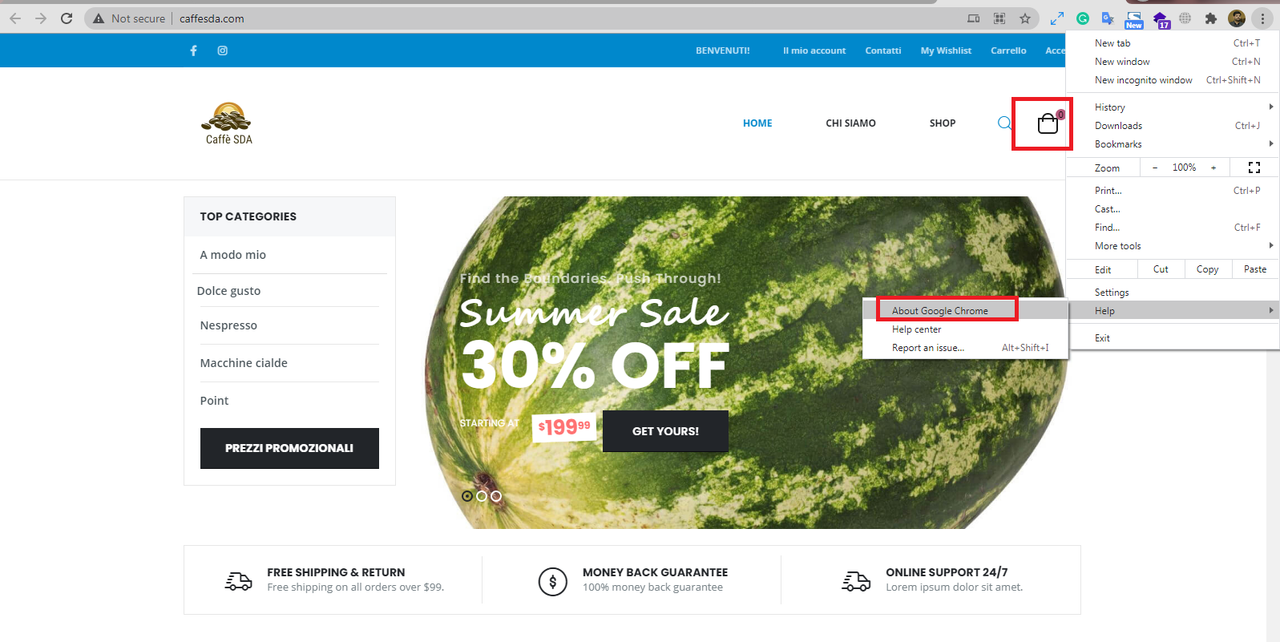The width and height of the screenshot is (1280, 642).
Task: Reload the page with refresh icon
Action: (x=66, y=18)
